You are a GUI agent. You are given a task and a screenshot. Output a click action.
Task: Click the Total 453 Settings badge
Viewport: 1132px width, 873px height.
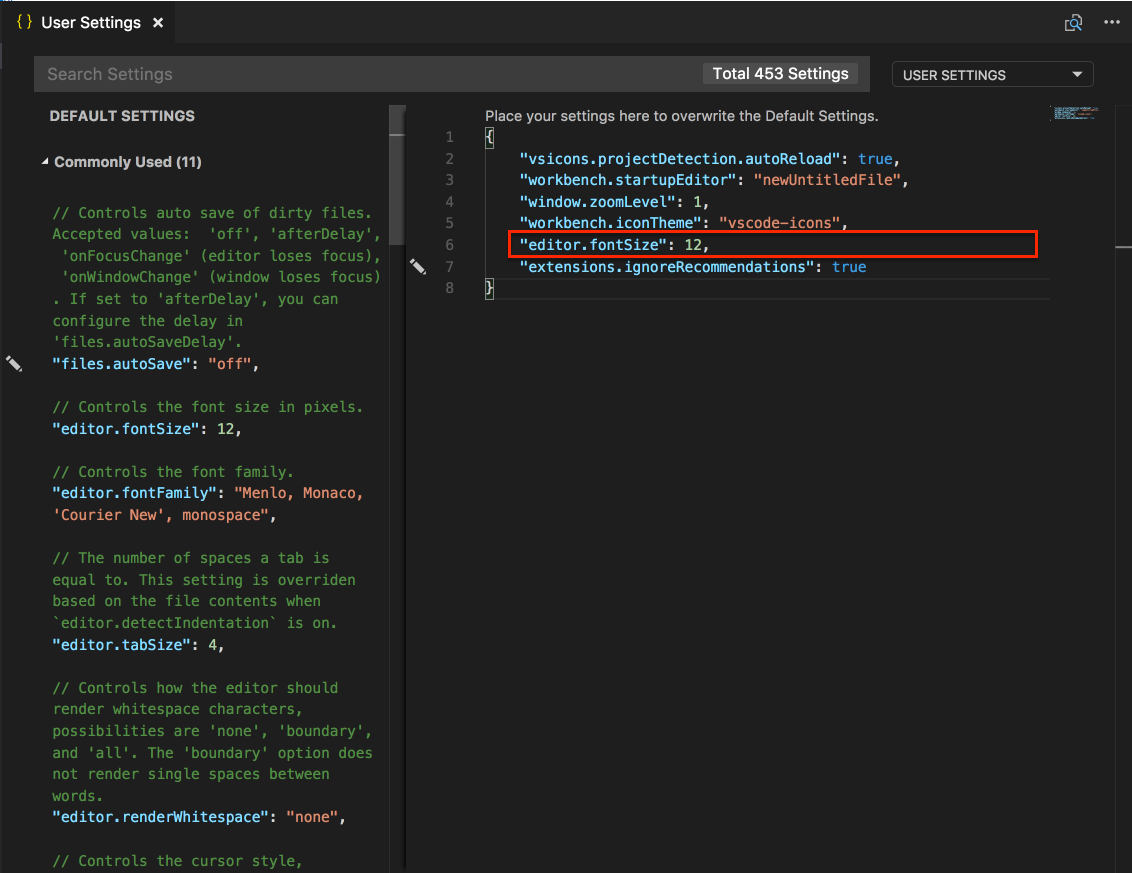click(780, 74)
